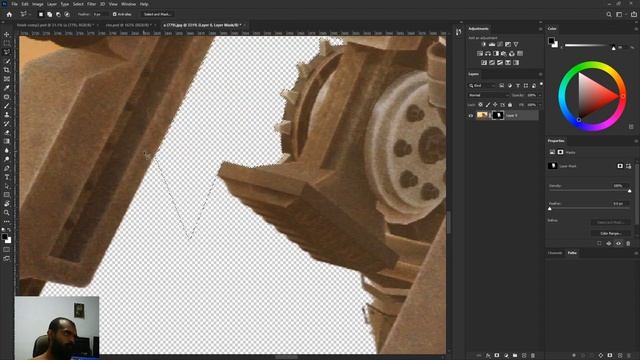
Task: Click the foreground color swatch in Color panel
Action: (551, 41)
